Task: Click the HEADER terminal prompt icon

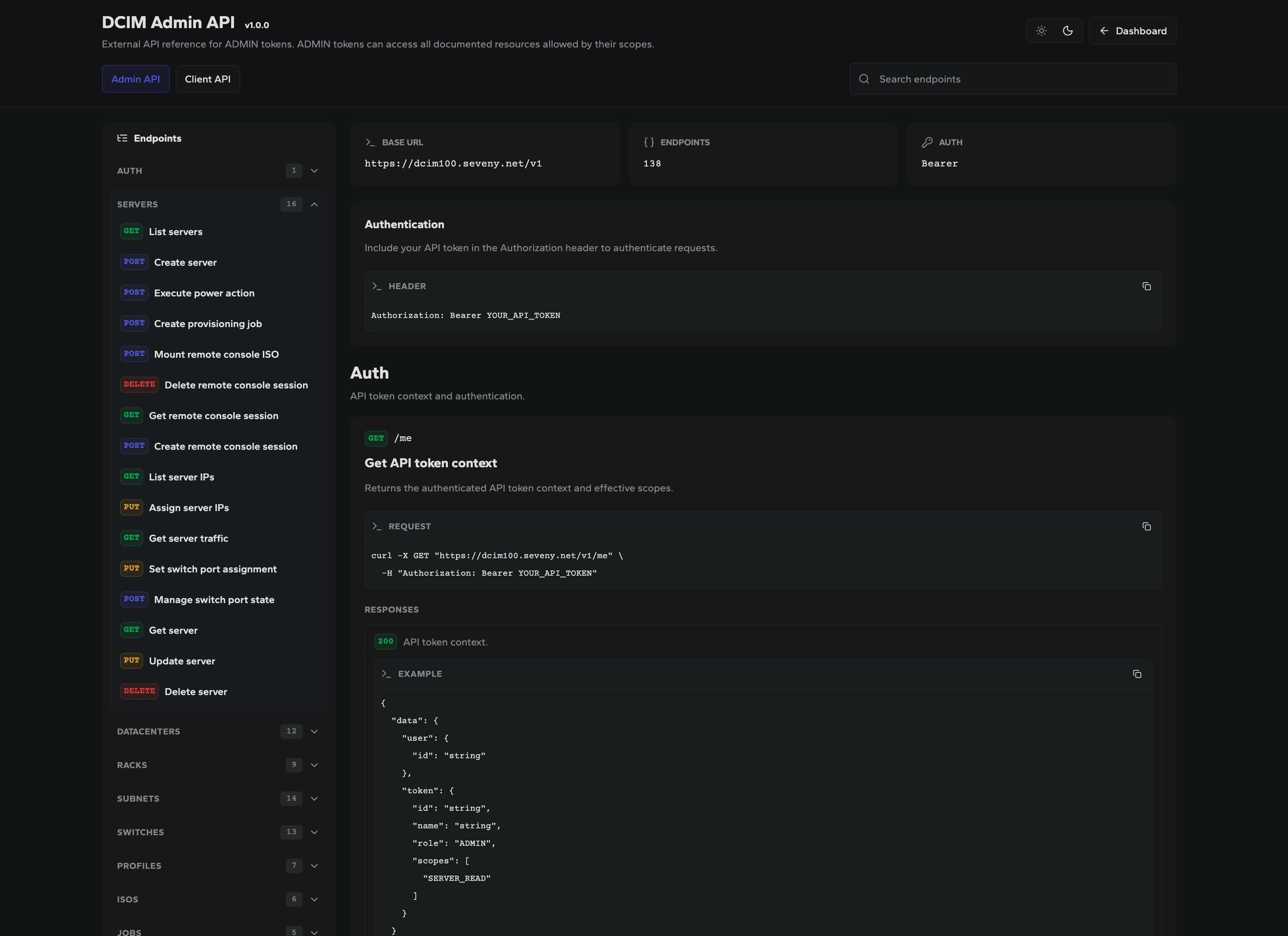Action: [x=376, y=286]
